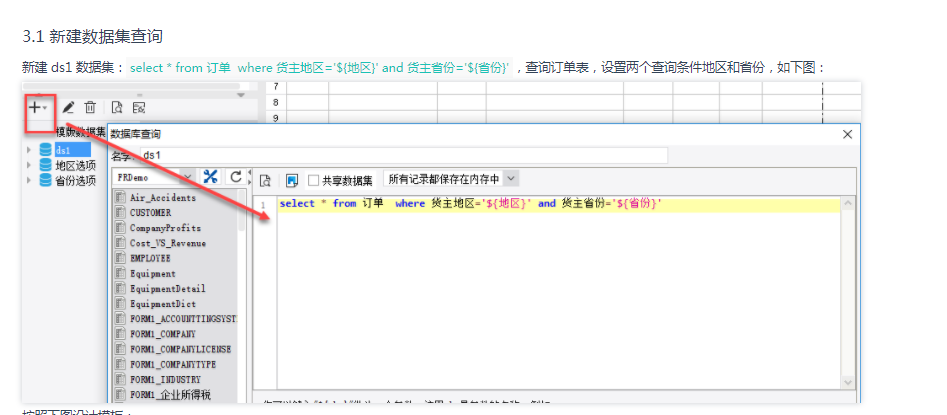Open the add dataset plus button

(38, 108)
